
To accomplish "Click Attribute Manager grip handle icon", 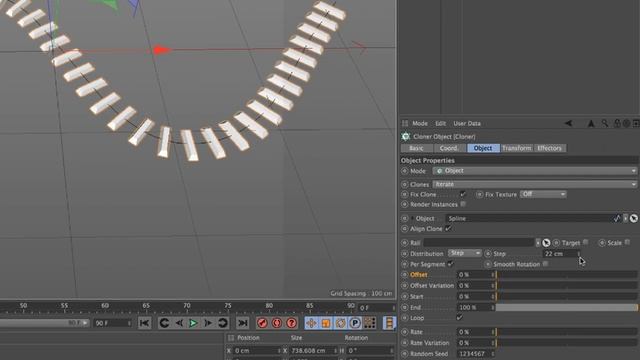I will 405,123.
